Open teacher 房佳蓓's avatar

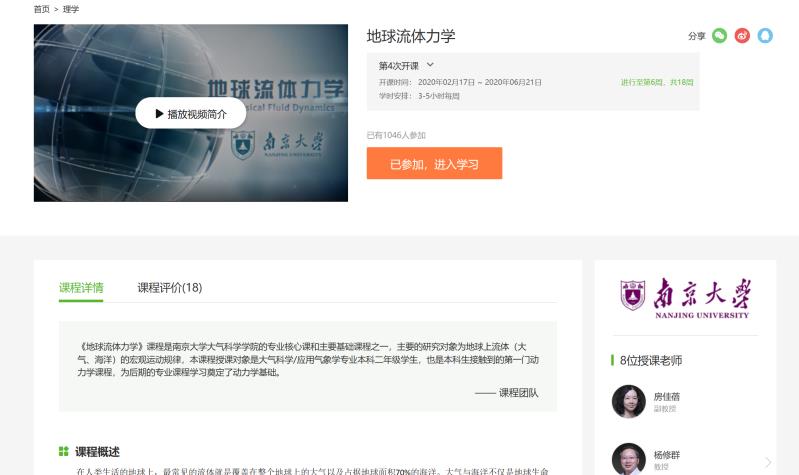pyautogui.click(x=628, y=401)
